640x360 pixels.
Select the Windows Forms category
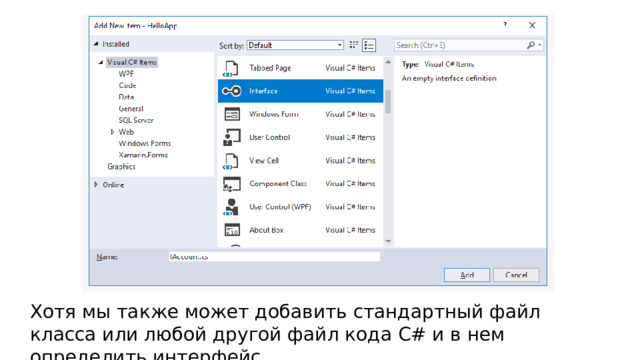pos(144,143)
